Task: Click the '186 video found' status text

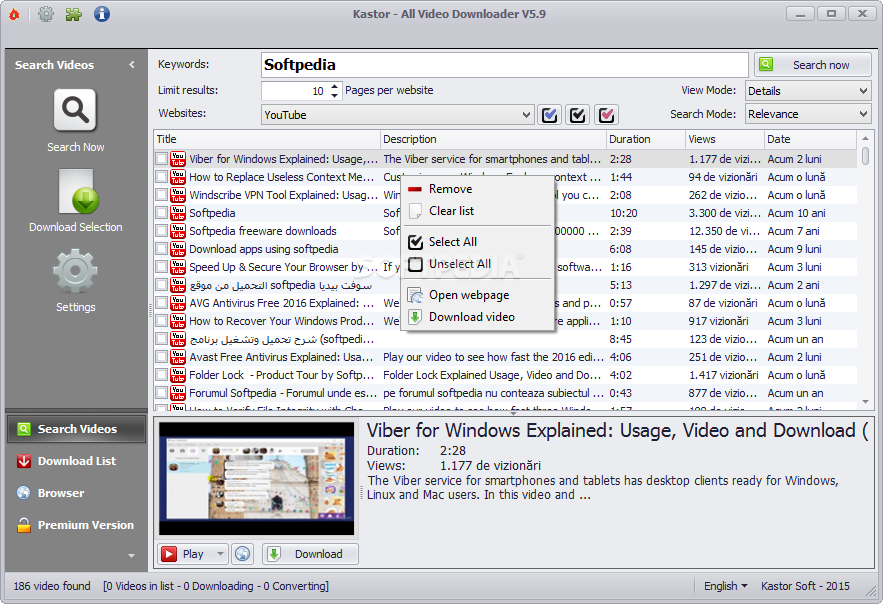Action: click(x=52, y=586)
